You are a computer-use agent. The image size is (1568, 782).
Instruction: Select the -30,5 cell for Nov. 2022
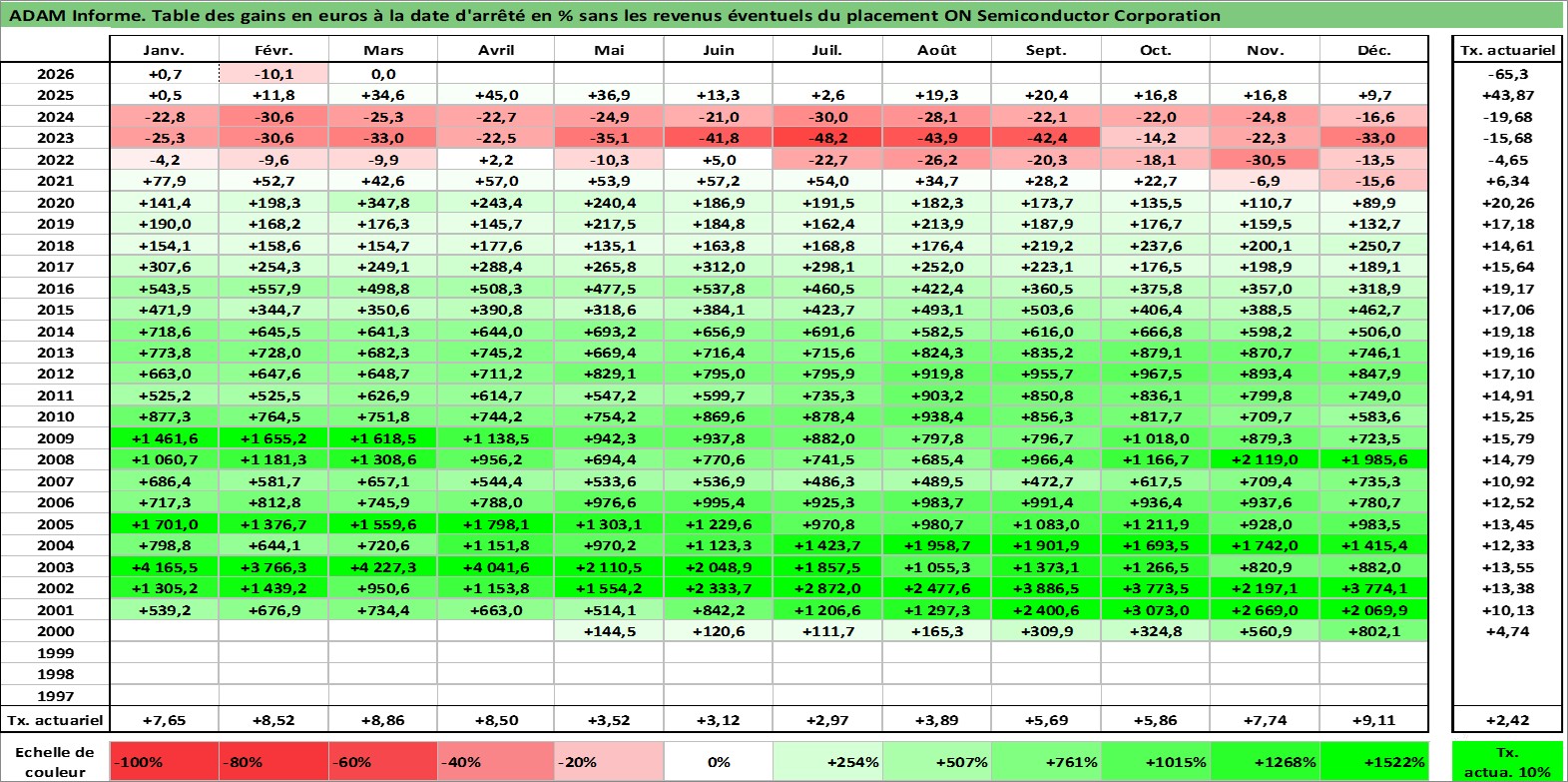[1265, 160]
